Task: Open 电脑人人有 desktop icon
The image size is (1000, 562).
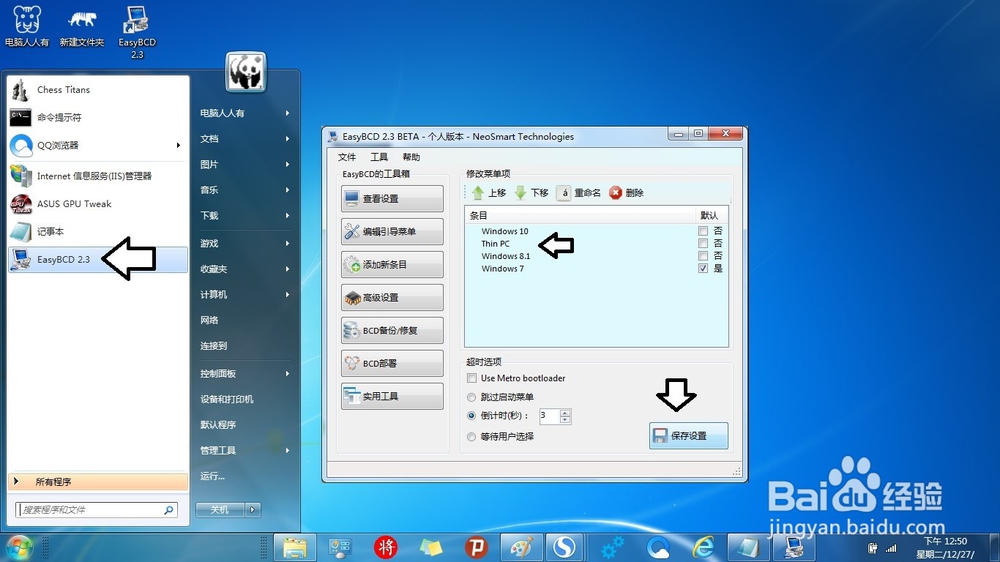Action: point(27,27)
